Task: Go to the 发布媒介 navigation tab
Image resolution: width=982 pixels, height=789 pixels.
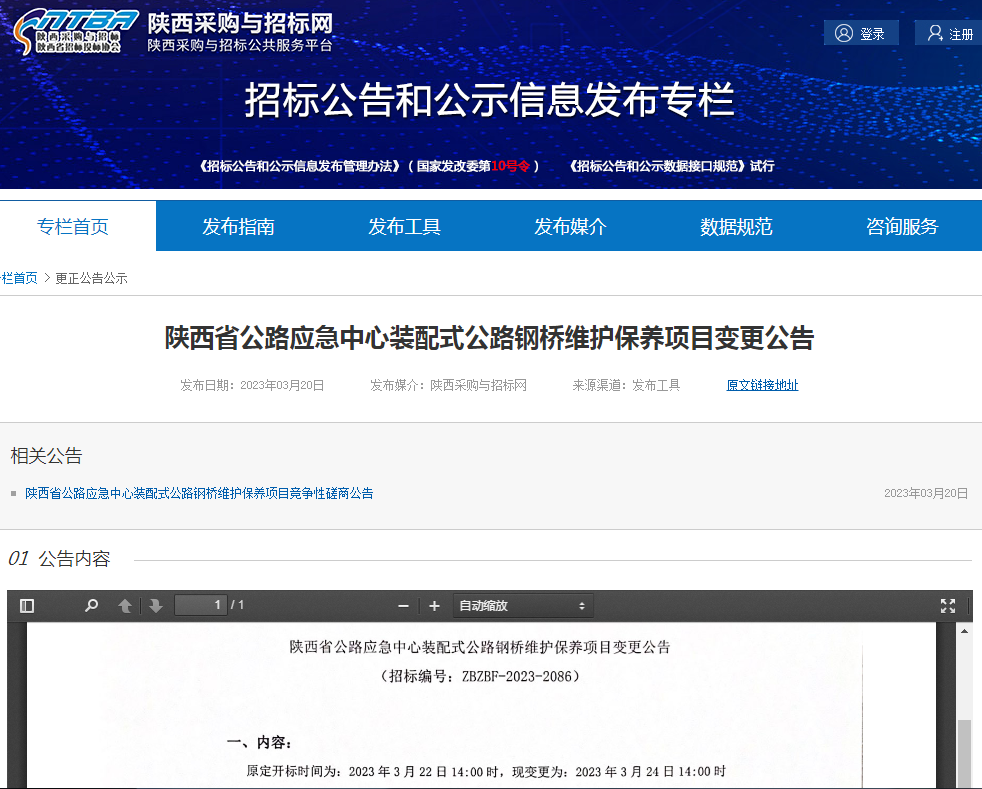Action: (x=570, y=226)
